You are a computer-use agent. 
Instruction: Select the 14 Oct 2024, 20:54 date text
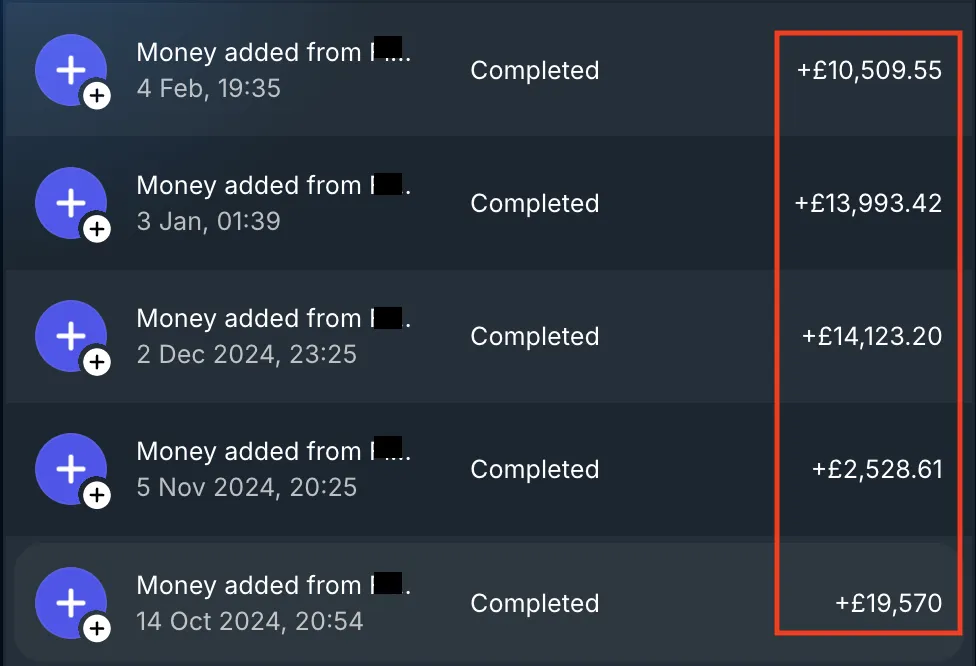coord(250,621)
